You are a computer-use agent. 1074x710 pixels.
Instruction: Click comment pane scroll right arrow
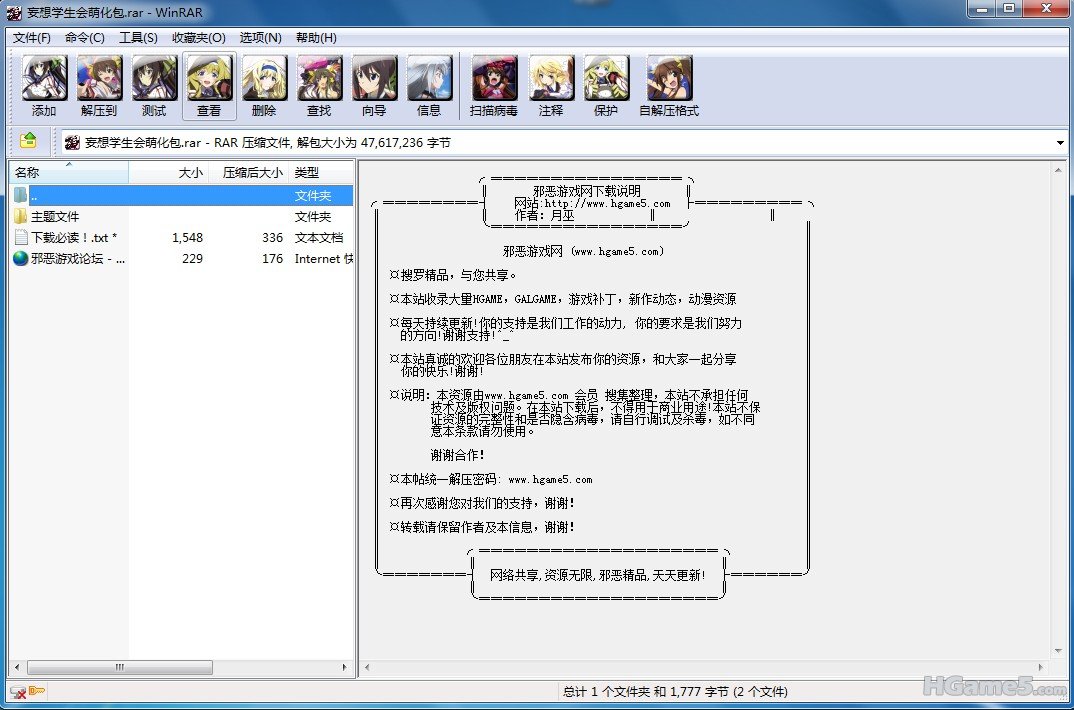[1040, 667]
